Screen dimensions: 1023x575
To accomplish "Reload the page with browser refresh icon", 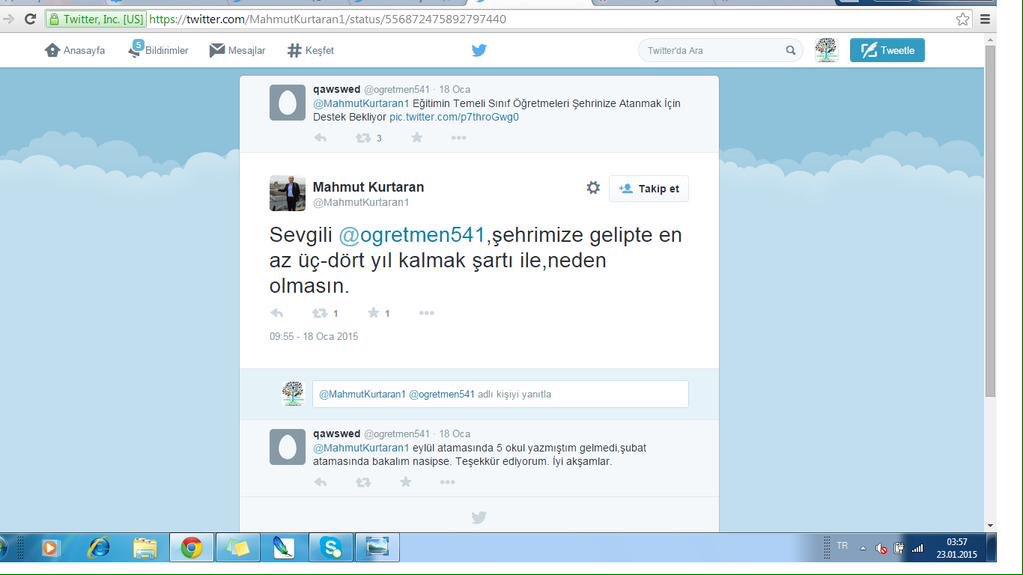I will (30, 19).
